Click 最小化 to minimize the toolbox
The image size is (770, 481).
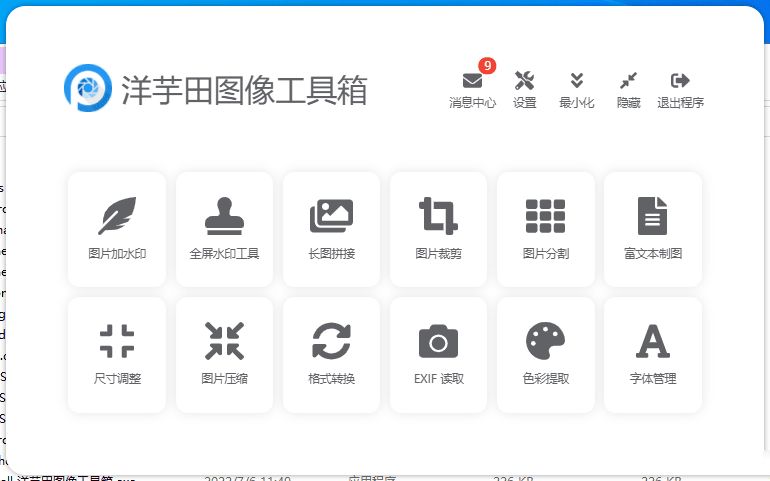point(576,89)
